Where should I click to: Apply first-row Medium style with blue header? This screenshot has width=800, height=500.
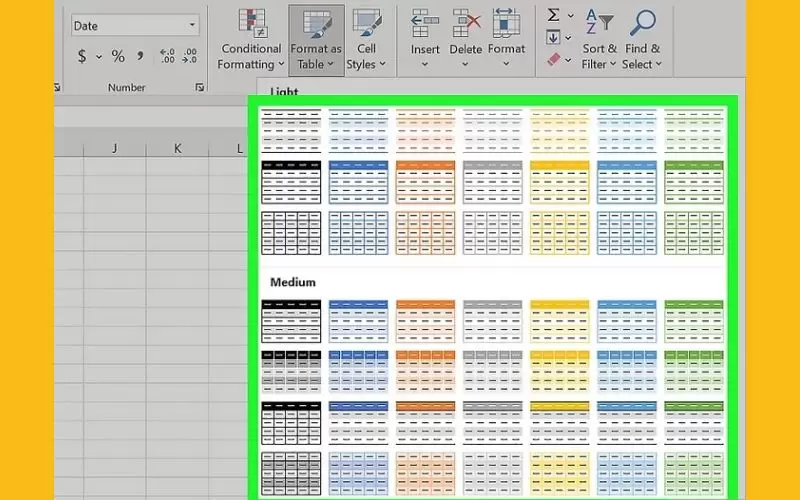coord(358,321)
